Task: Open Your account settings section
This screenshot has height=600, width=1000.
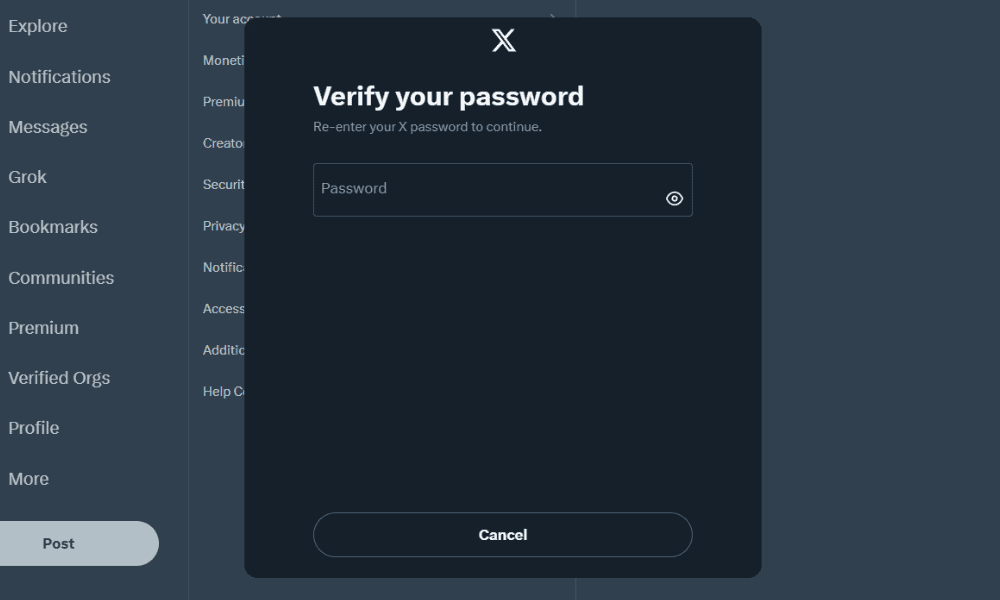Action: click(x=224, y=18)
